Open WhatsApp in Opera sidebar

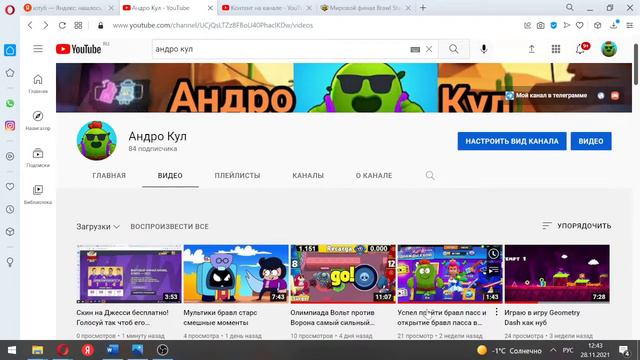pos(10,104)
